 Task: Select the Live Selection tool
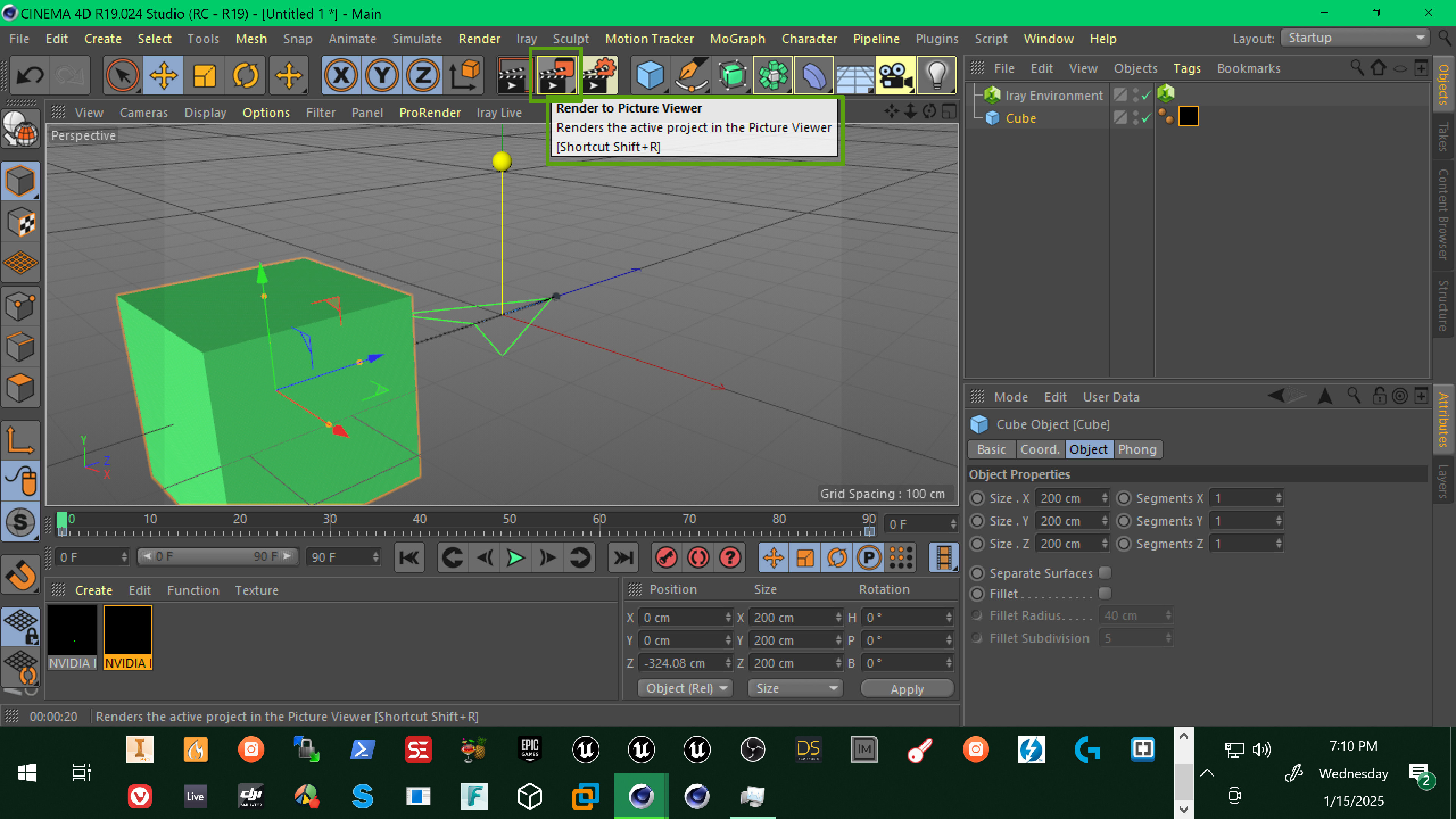tap(122, 75)
